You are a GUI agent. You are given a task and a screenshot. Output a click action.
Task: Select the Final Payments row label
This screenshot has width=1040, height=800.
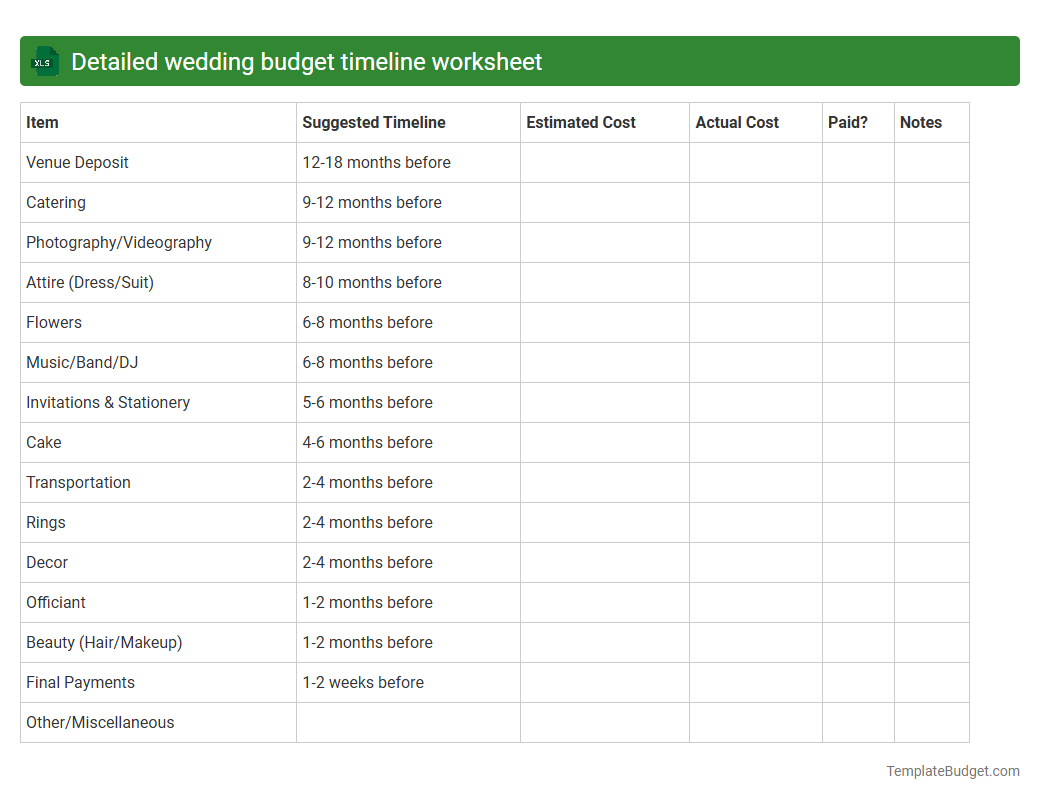[x=80, y=682]
